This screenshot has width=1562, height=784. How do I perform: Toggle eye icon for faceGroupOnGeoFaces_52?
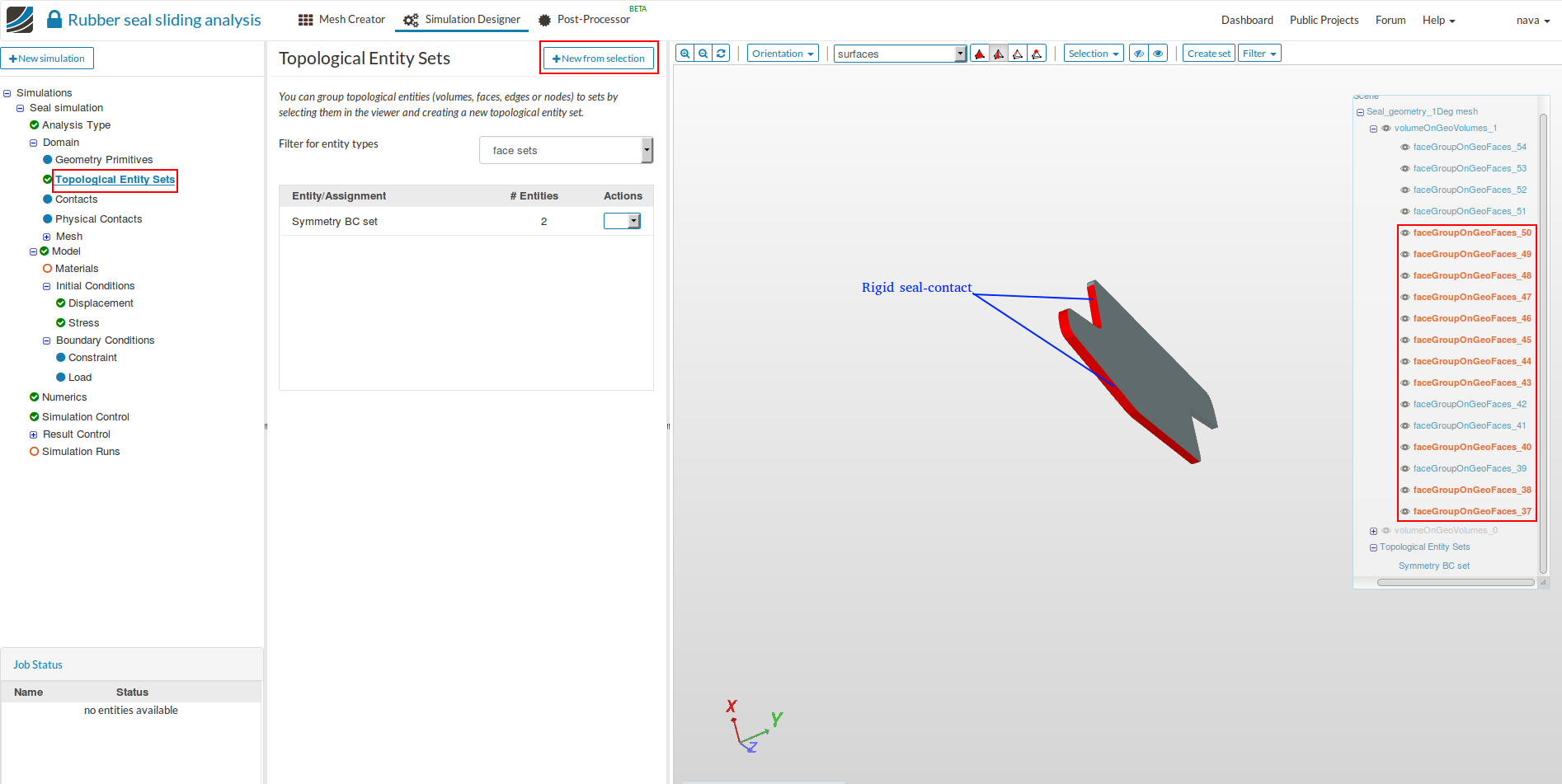(1405, 190)
